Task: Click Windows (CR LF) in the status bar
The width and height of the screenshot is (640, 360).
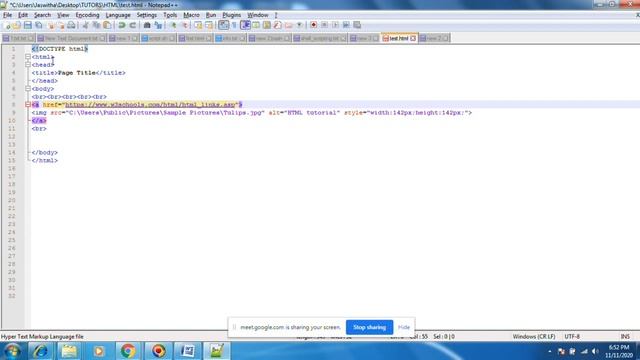Action: coord(534,337)
